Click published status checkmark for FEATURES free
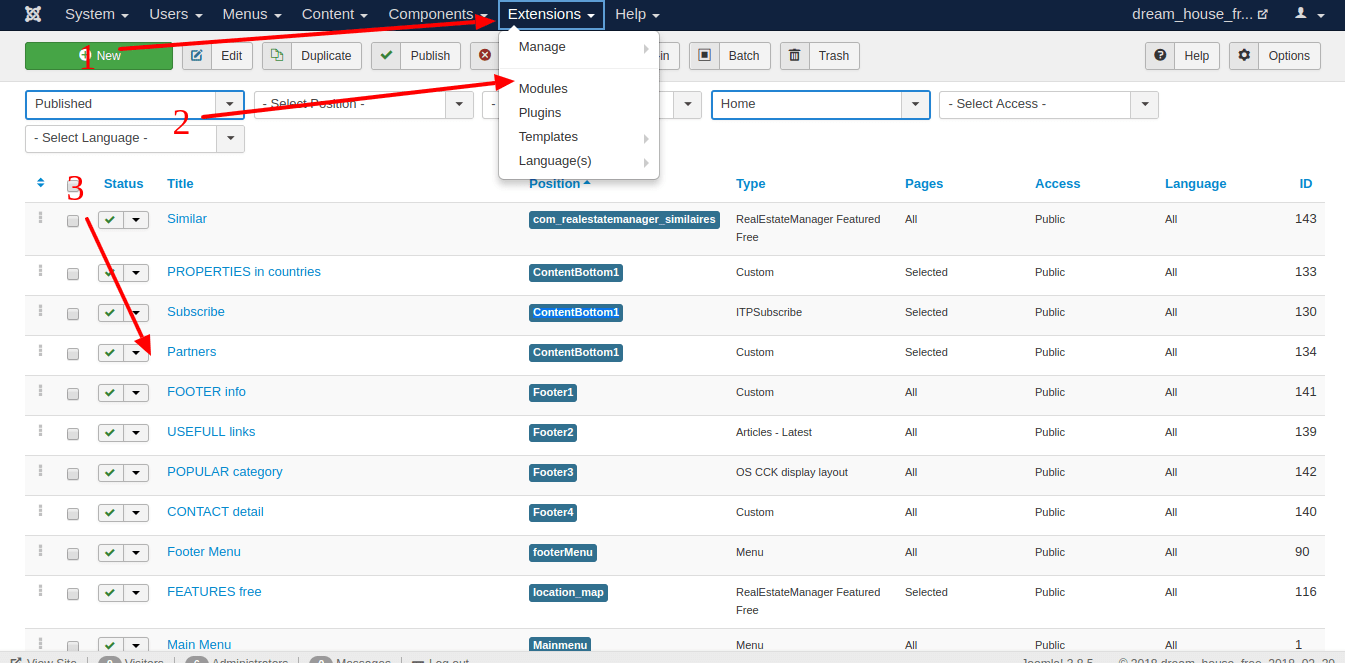 pyautogui.click(x=111, y=593)
